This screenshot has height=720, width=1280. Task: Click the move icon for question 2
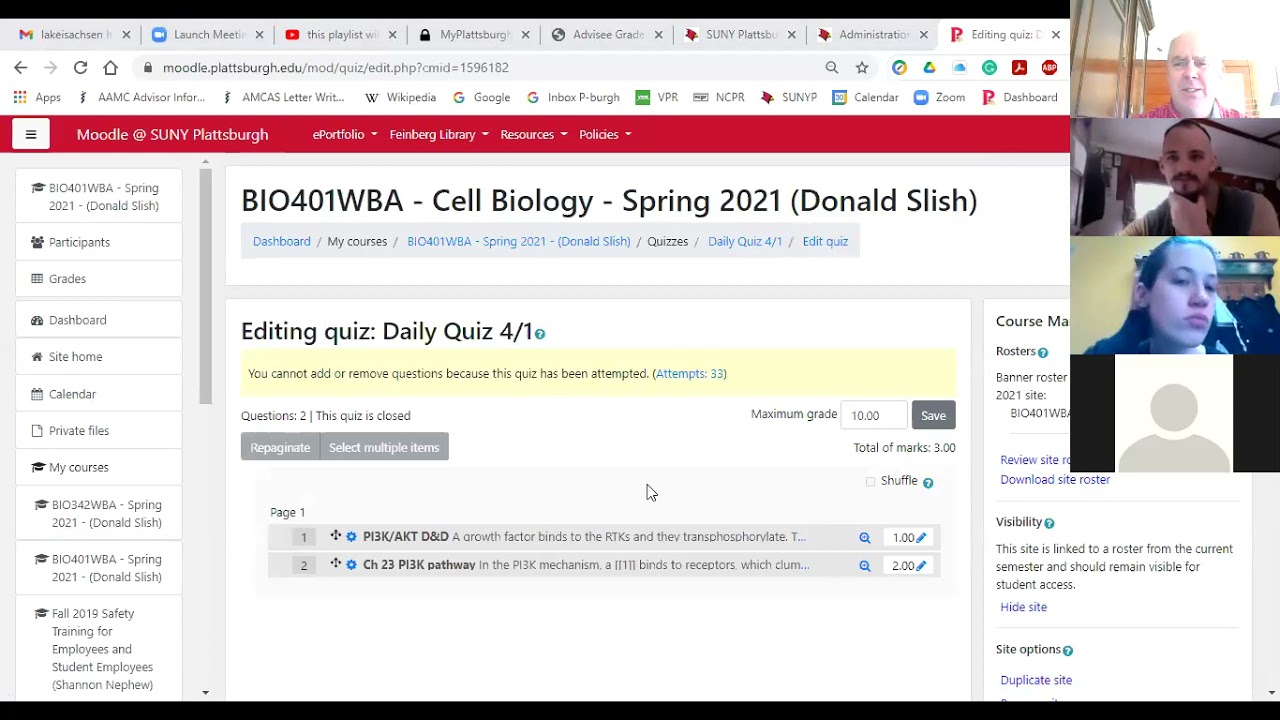[335, 564]
